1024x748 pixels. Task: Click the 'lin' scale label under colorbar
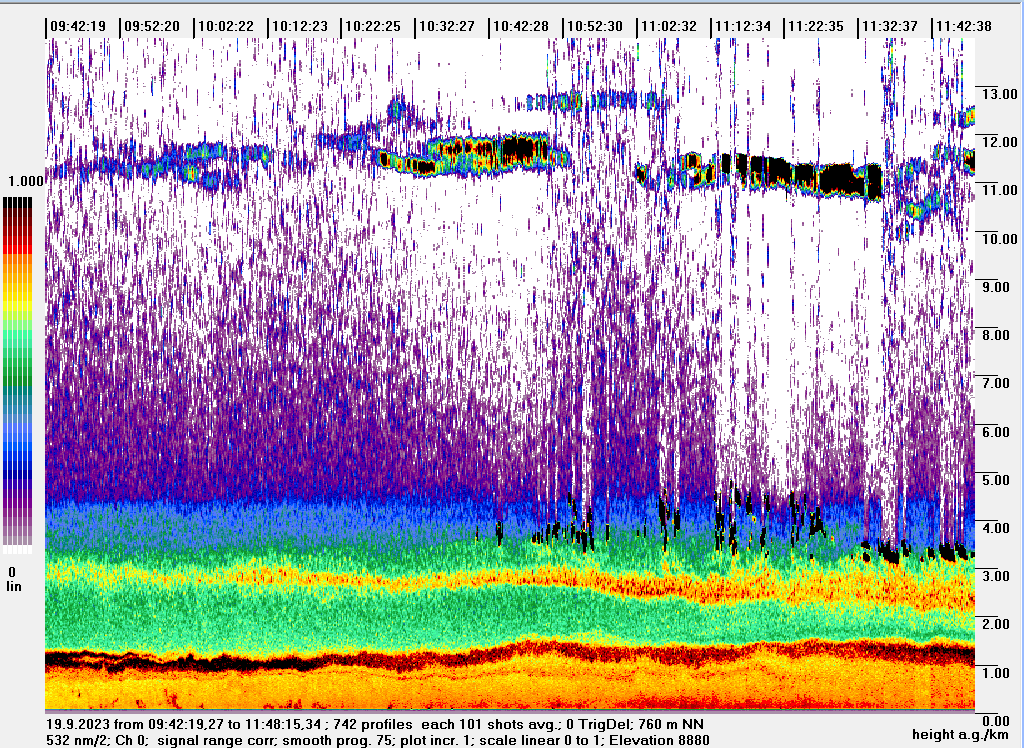click(14, 587)
